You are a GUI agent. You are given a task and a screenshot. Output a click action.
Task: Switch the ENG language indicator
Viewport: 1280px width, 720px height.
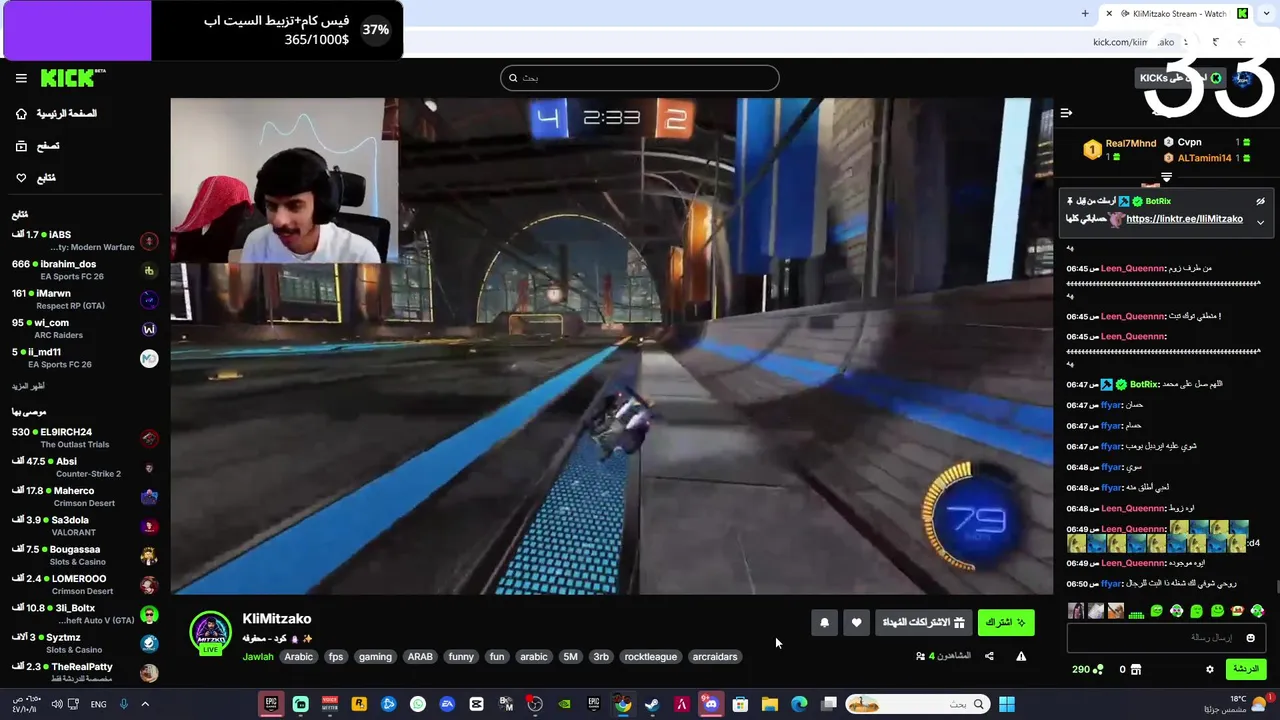(98, 704)
